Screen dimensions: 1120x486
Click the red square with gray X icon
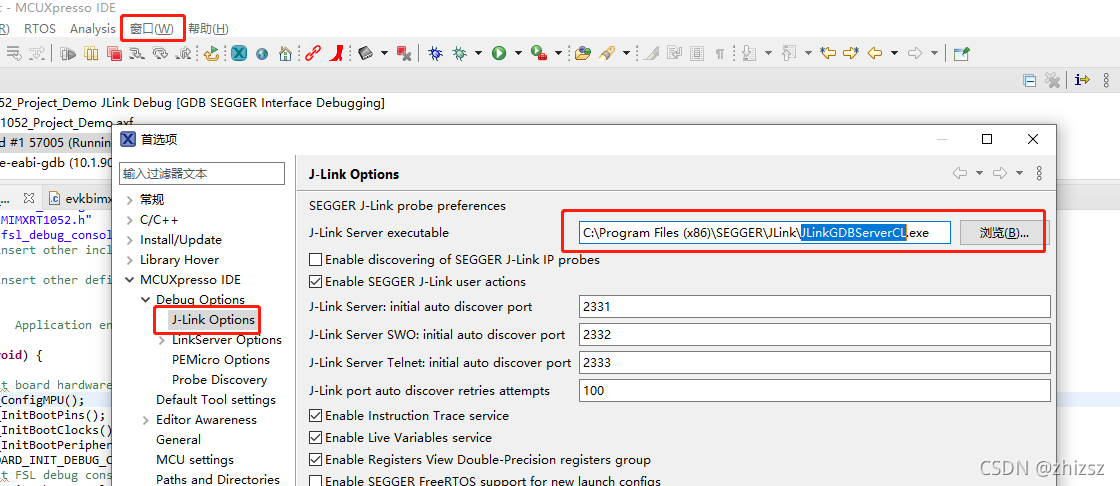pyautogui.click(x=404, y=53)
